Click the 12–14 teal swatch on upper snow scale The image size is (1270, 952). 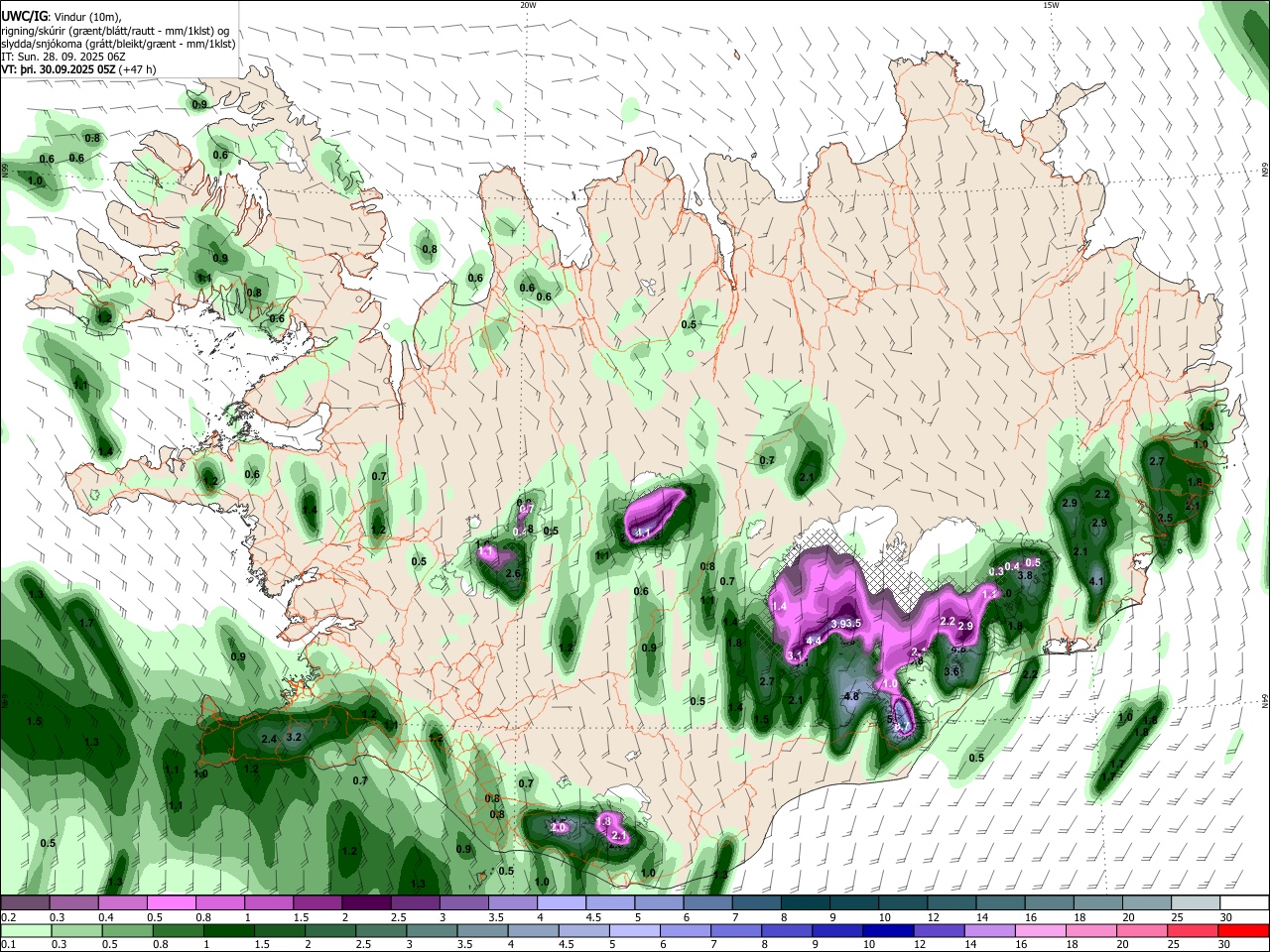pyautogui.click(x=951, y=903)
